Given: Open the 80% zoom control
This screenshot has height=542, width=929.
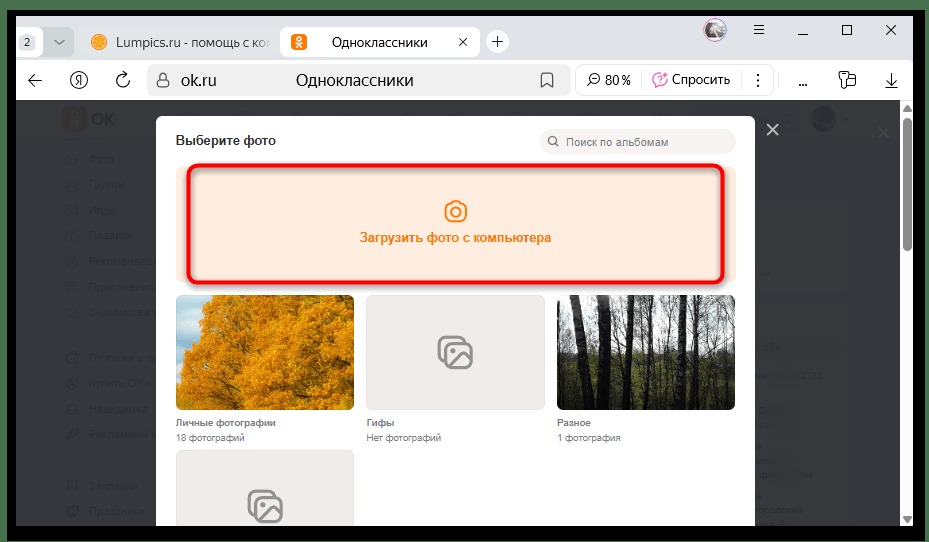Looking at the screenshot, I should 609,80.
